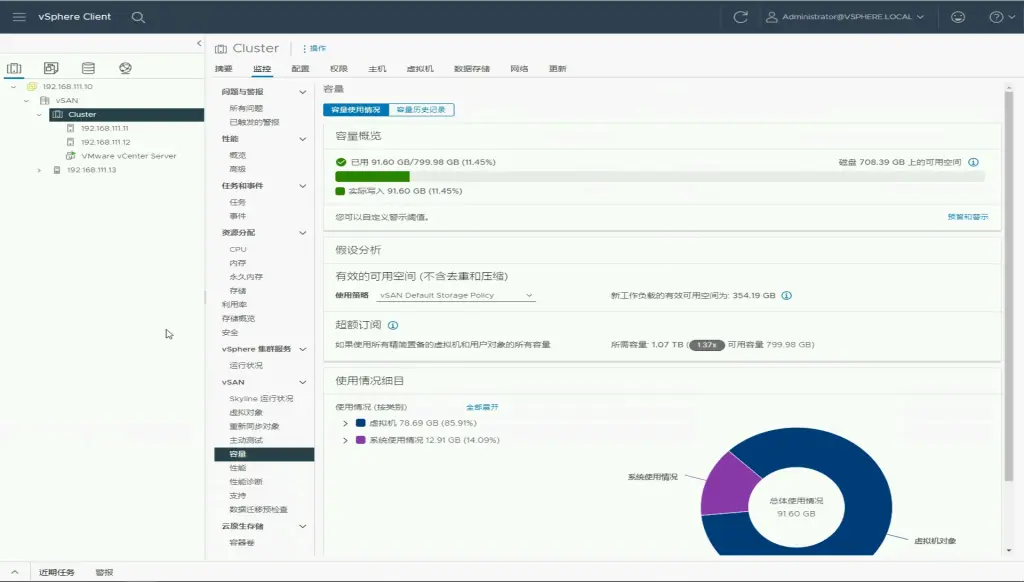Click the 全部展开 link

[482, 407]
